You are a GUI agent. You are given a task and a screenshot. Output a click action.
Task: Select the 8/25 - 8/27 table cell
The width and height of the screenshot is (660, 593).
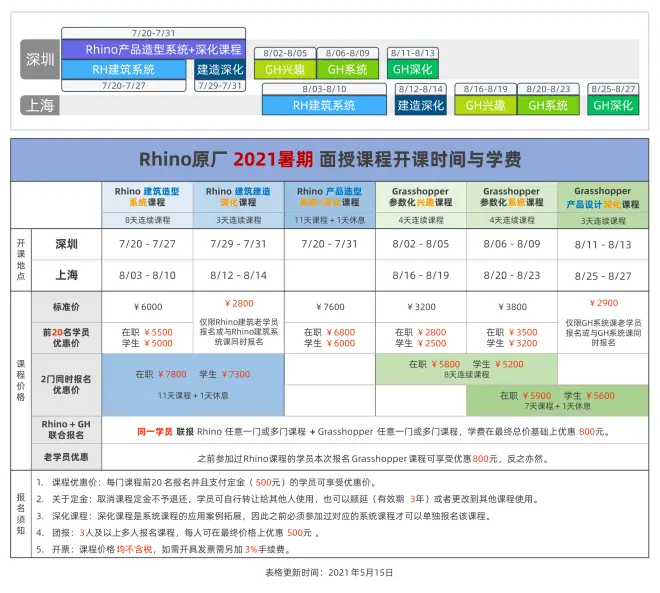(x=603, y=276)
